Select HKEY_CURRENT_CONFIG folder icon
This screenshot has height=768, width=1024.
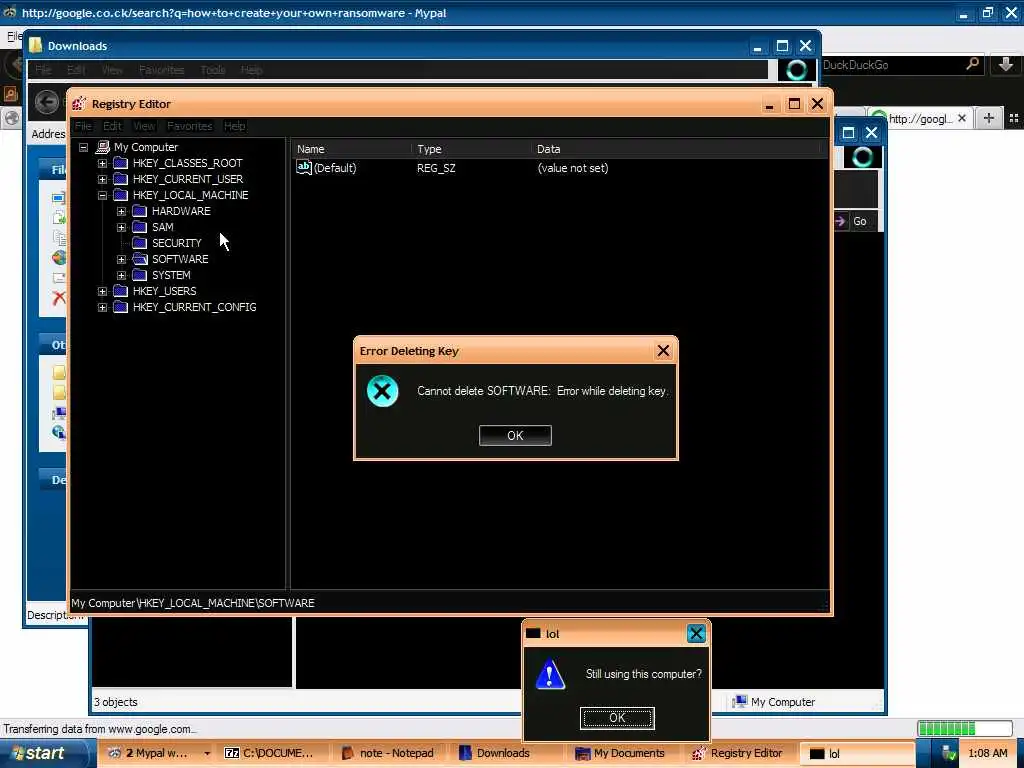tap(120, 306)
